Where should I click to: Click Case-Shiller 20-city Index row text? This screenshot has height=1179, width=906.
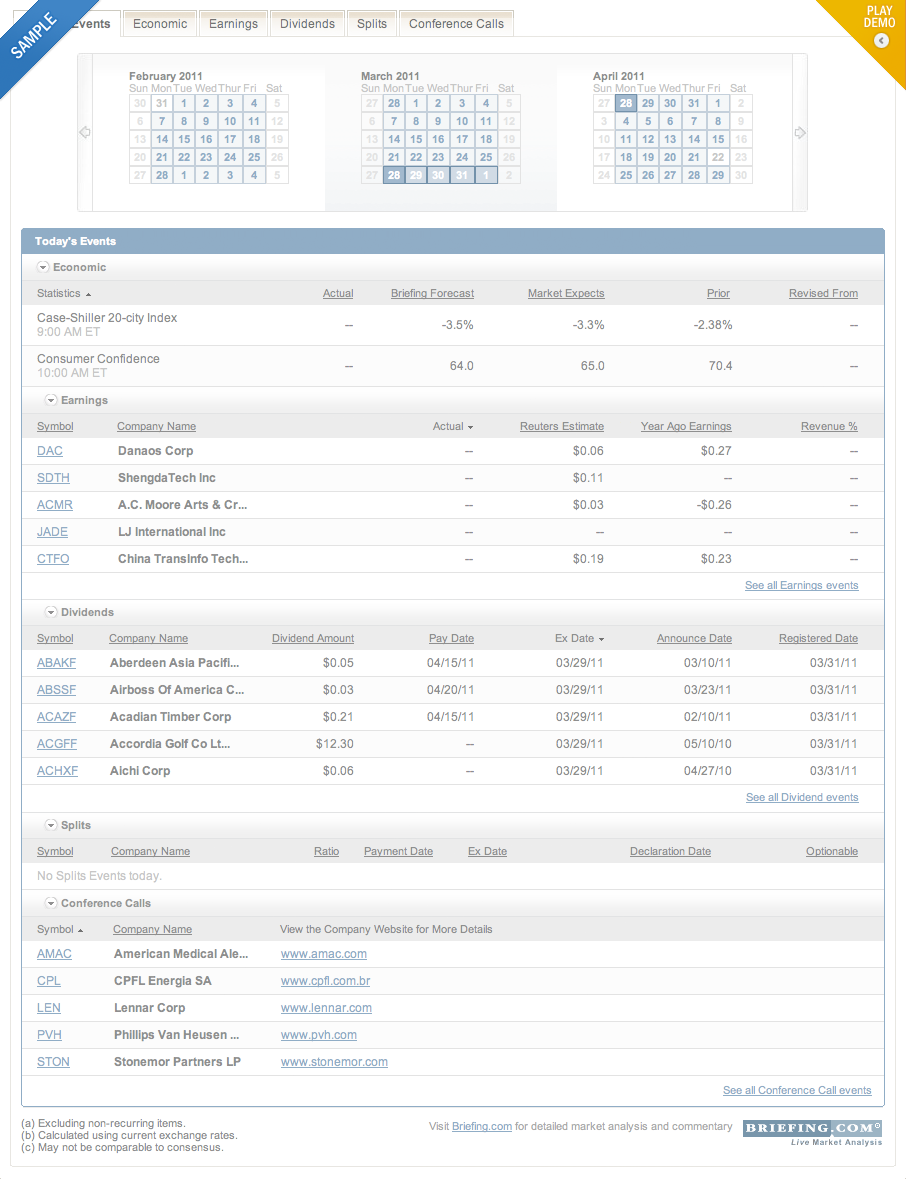tap(107, 318)
